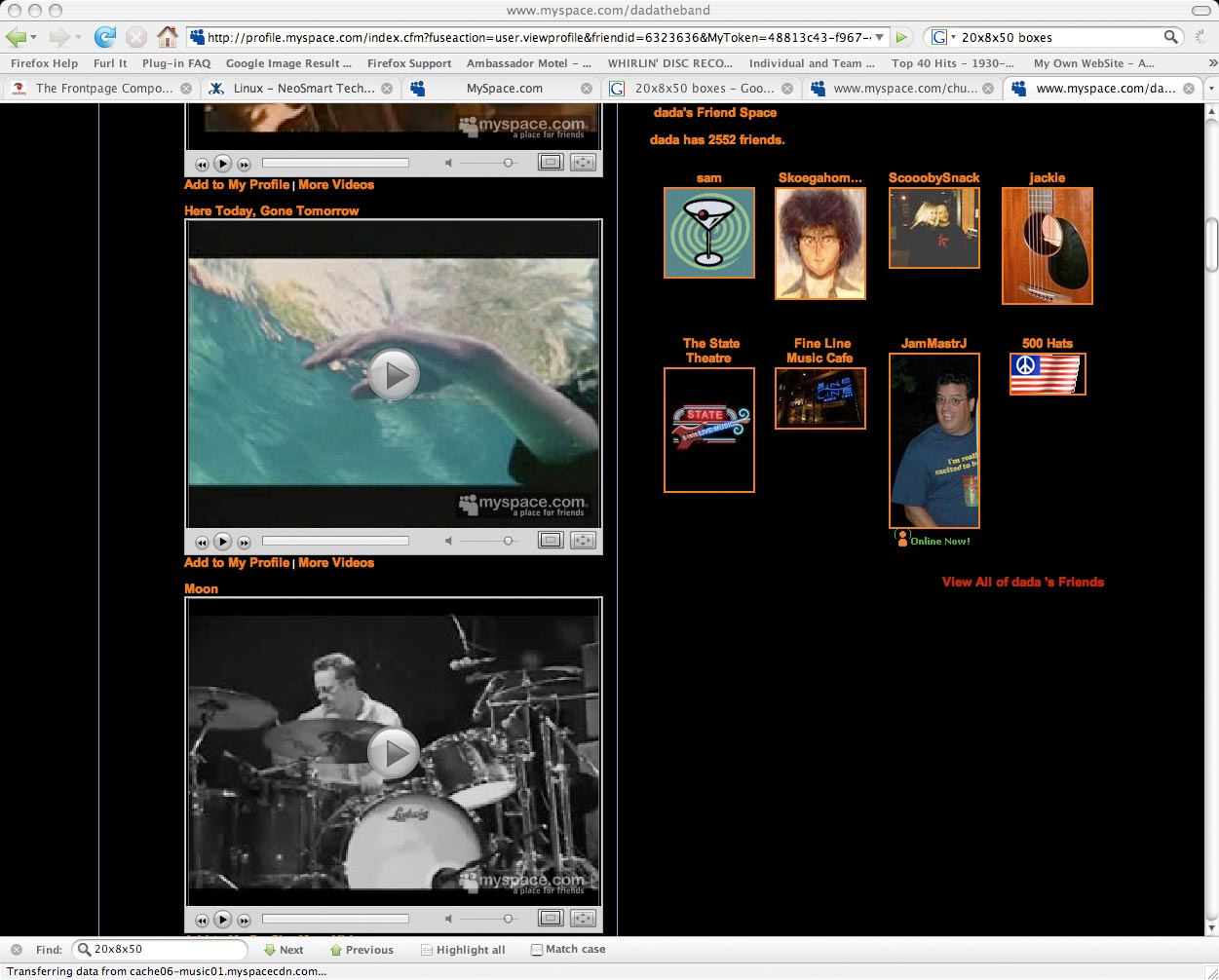
Task: Switch to the 20x8x50 boxes - Google tab
Action: [x=703, y=88]
